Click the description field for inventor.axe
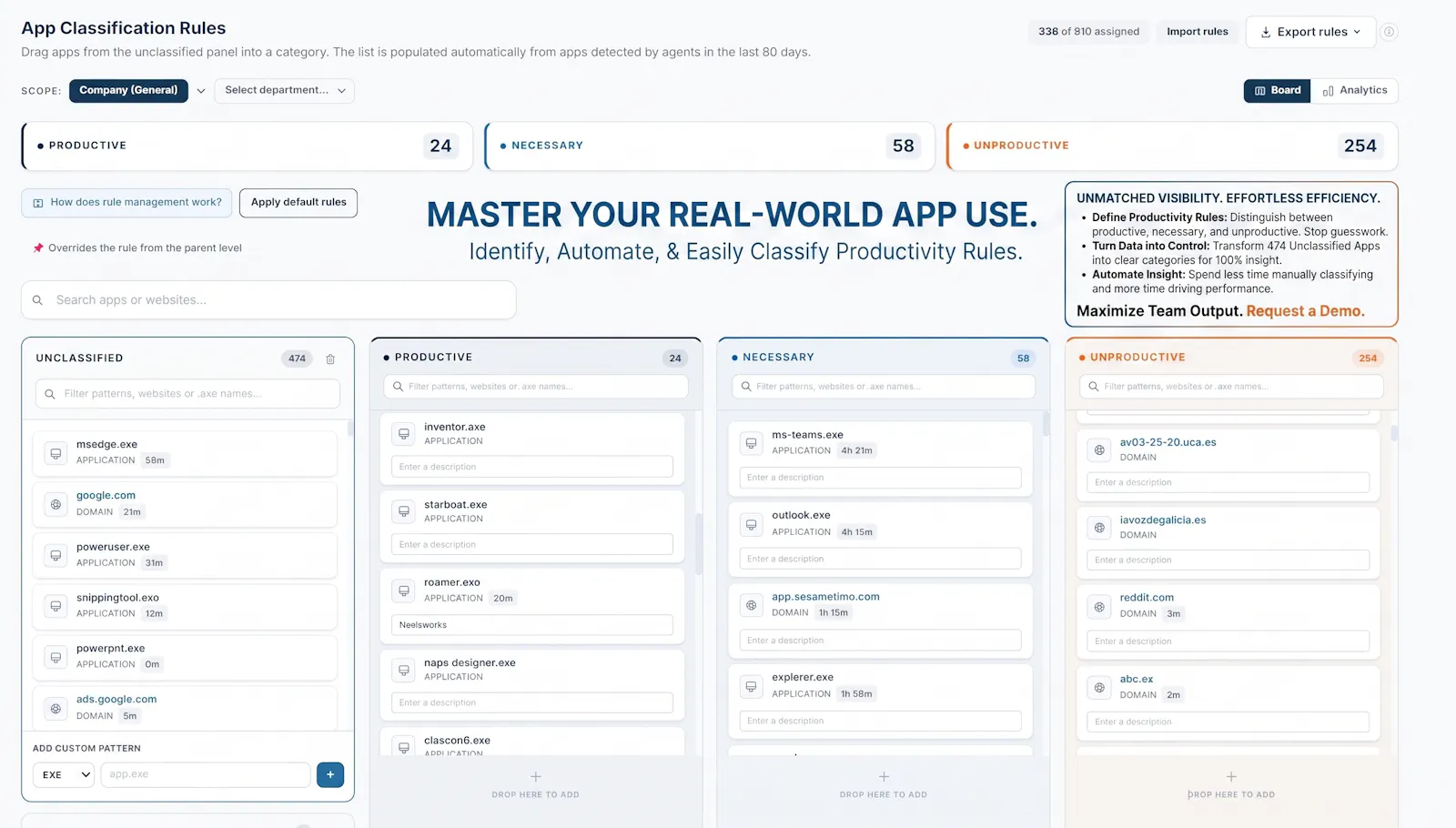 point(532,468)
